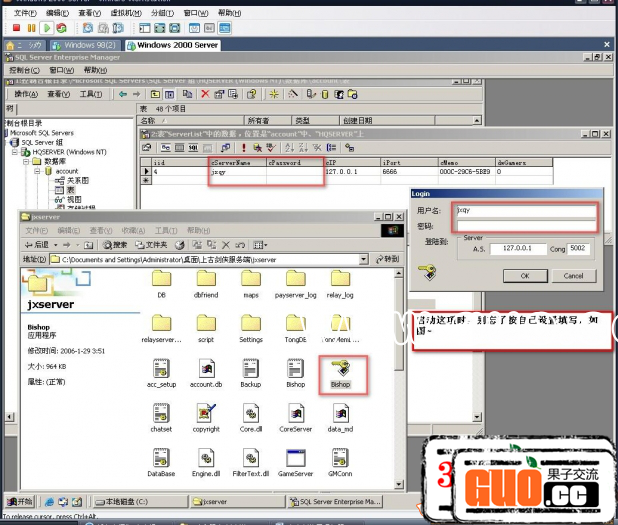Click the jxserver file list vertical scrollbar
The image size is (618, 525).
click(x=398, y=378)
